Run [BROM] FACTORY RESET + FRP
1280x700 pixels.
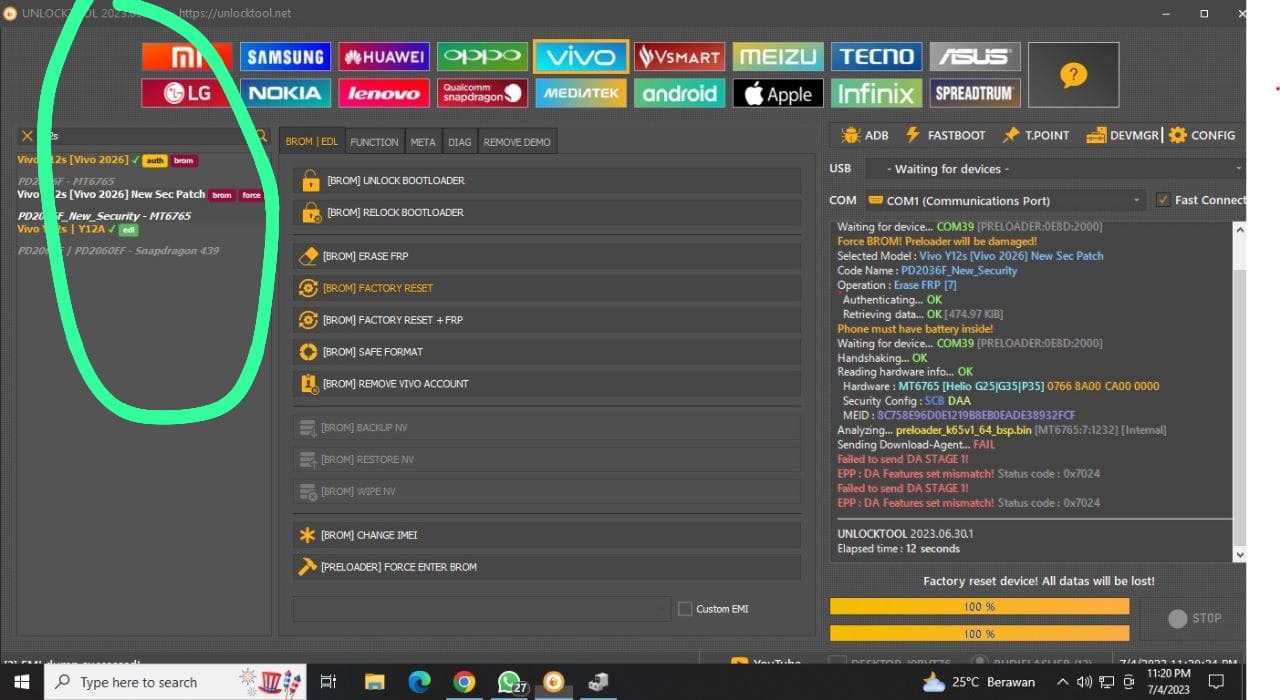(x=547, y=320)
